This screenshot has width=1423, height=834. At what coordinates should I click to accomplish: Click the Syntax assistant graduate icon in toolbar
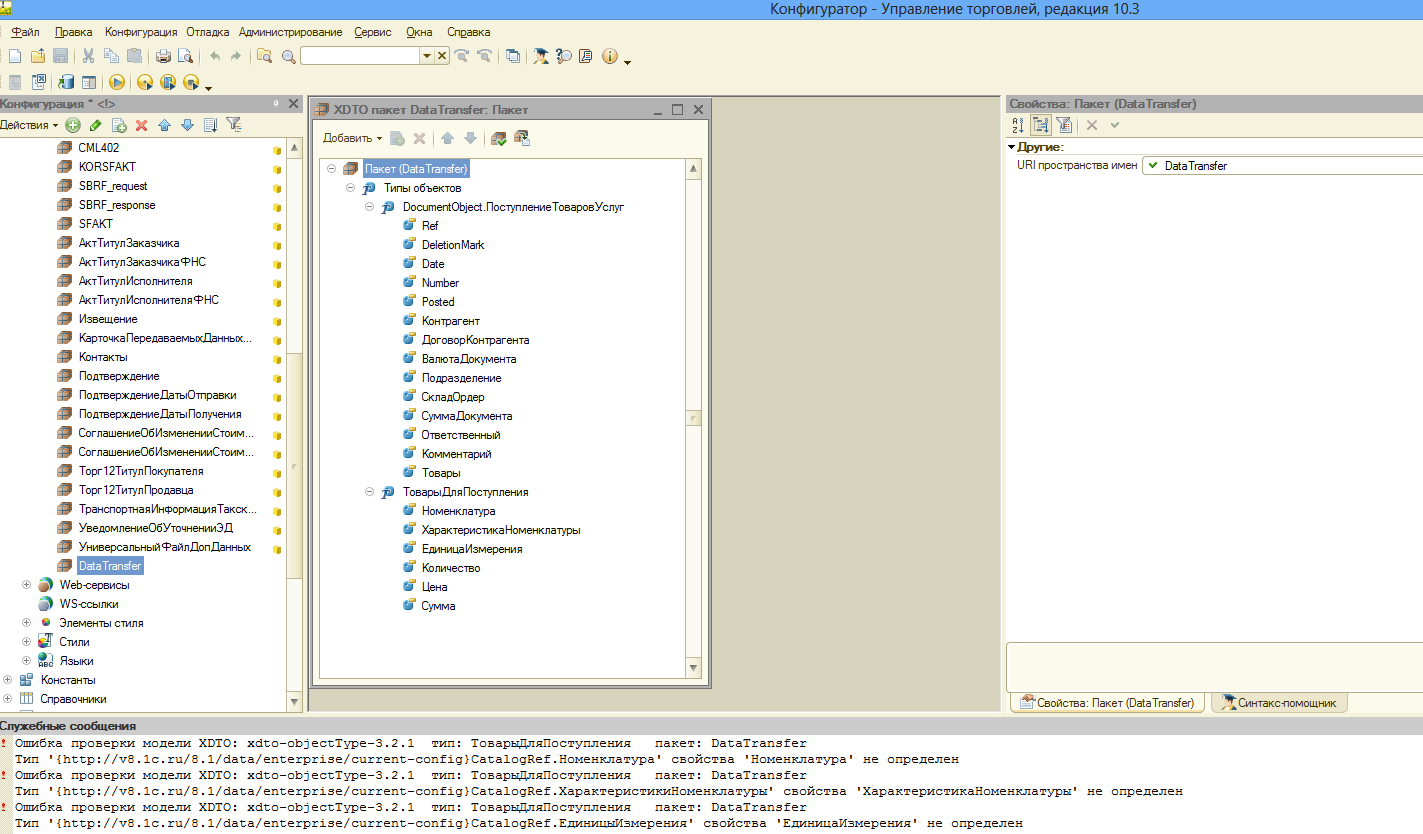(x=540, y=56)
